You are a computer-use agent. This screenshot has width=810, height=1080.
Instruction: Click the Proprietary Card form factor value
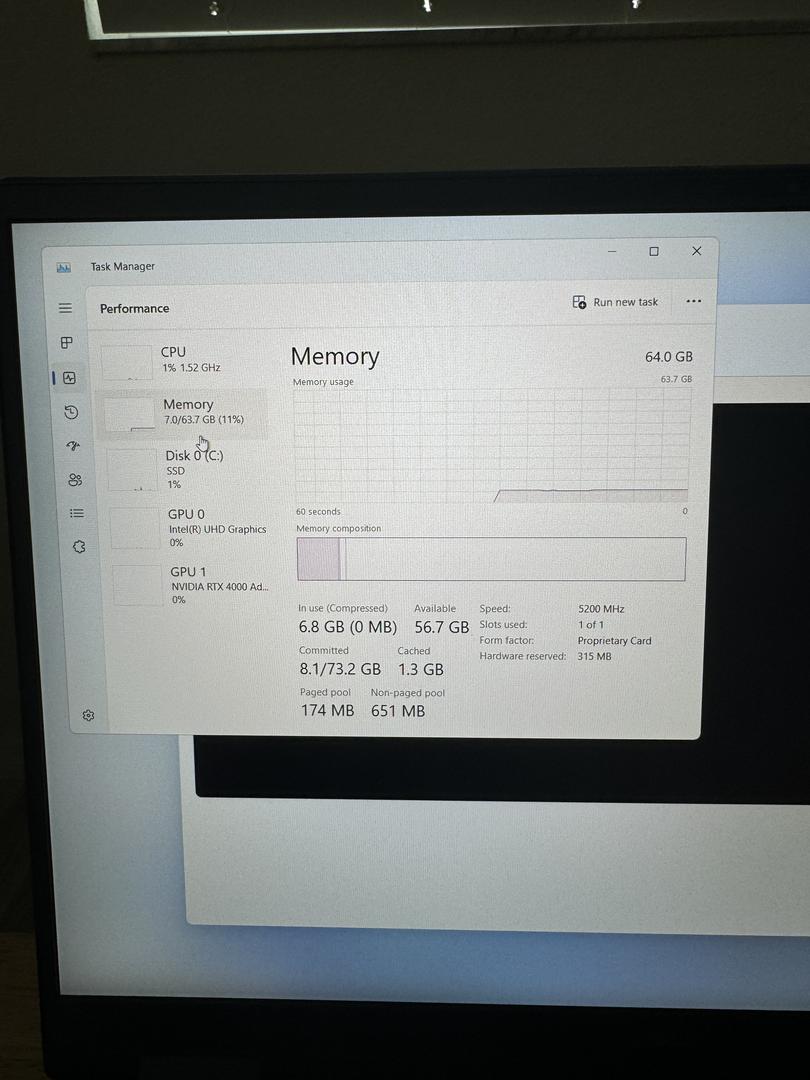(x=614, y=641)
